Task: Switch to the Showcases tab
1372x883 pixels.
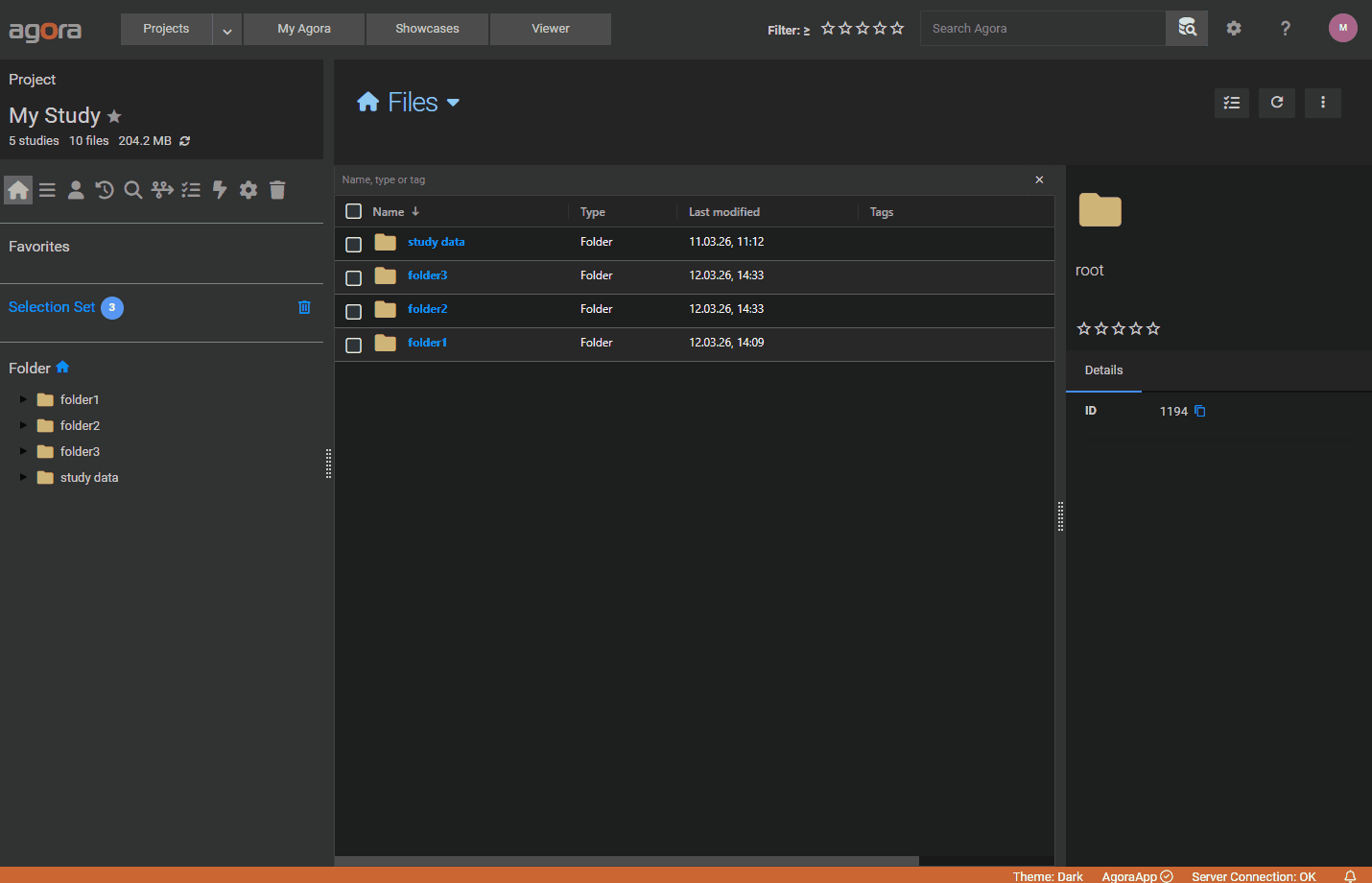Action: coord(427,29)
